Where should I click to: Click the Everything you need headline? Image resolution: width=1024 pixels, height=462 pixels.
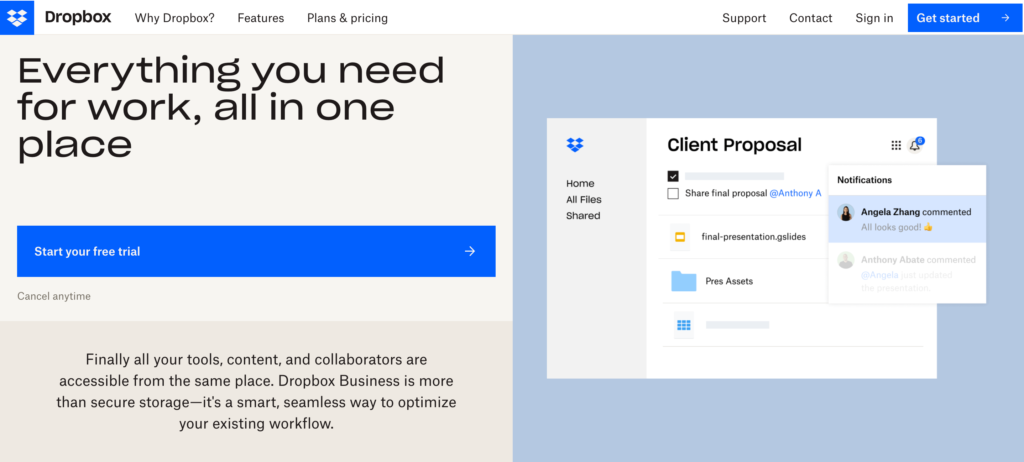pyautogui.click(x=231, y=107)
